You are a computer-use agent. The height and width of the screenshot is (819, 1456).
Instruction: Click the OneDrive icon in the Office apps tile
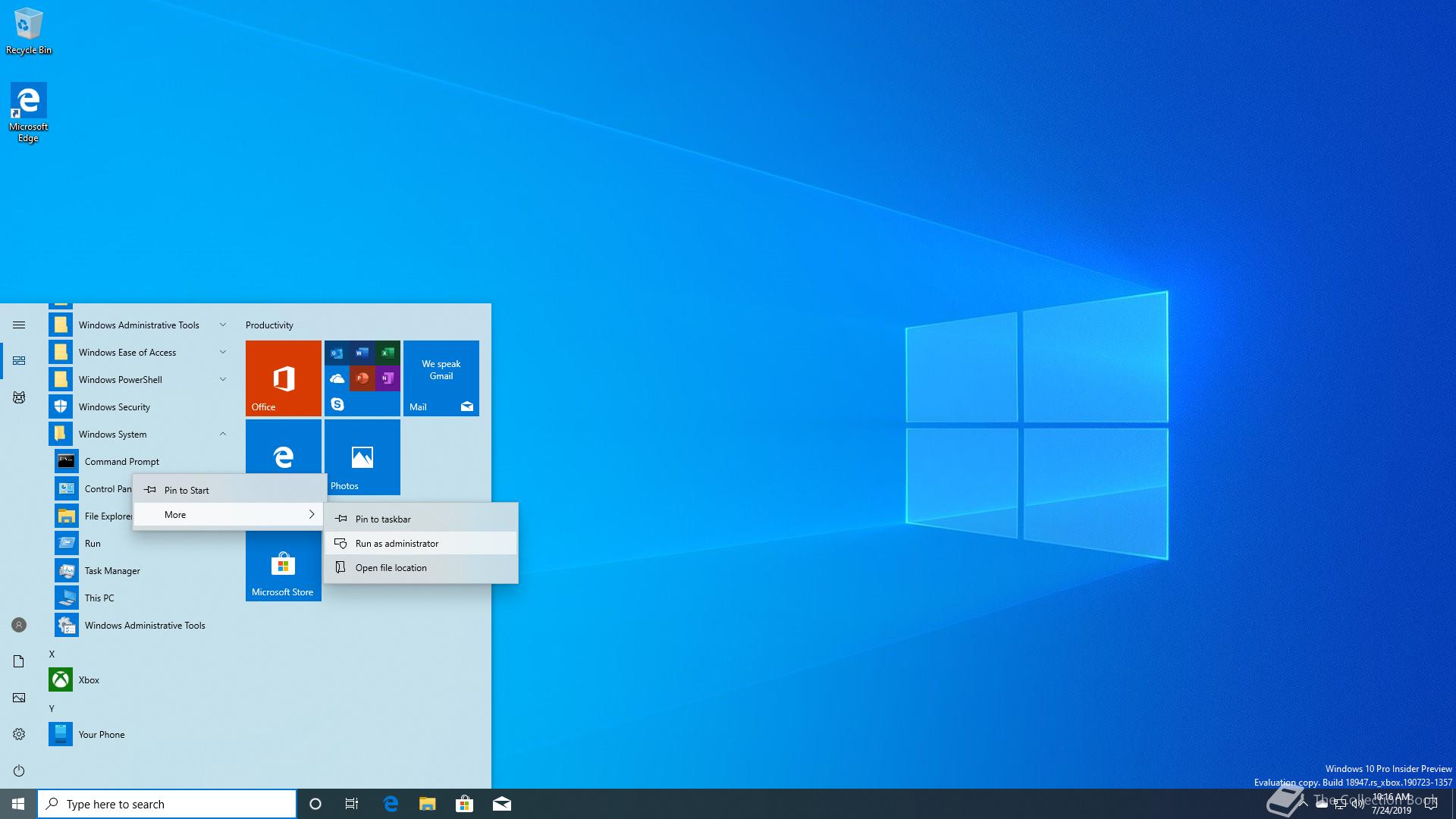(x=337, y=378)
